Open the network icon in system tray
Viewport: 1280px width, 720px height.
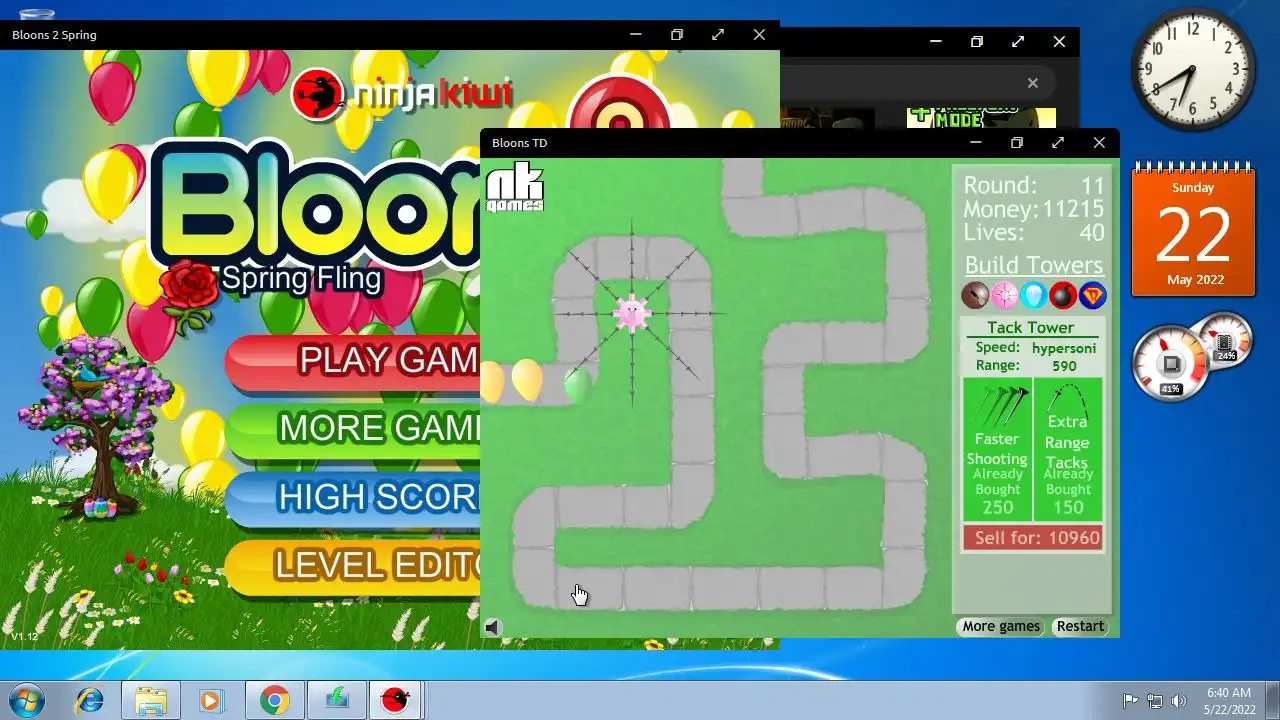[1155, 701]
